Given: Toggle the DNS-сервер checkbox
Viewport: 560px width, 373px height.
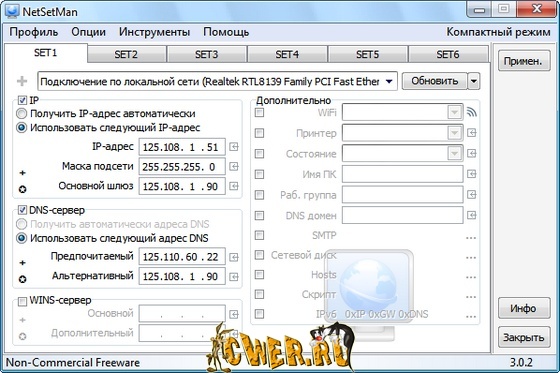Looking at the screenshot, I should point(22,210).
